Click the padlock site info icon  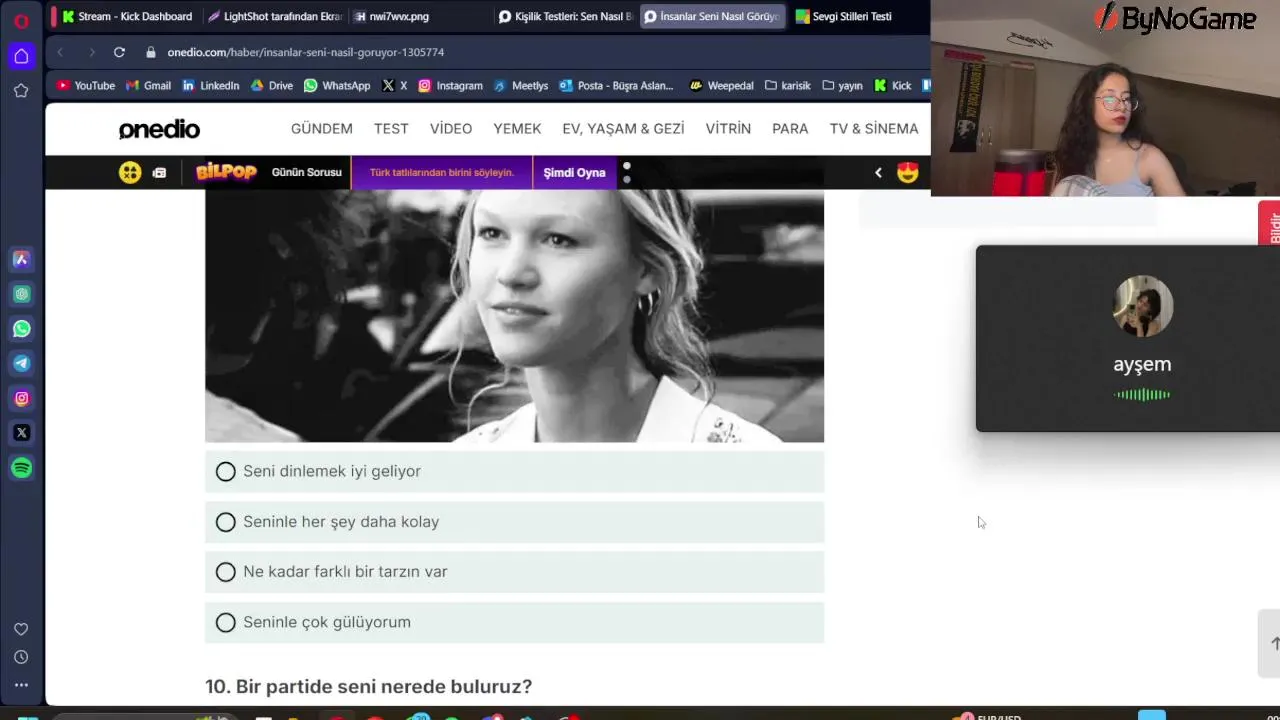(x=151, y=52)
